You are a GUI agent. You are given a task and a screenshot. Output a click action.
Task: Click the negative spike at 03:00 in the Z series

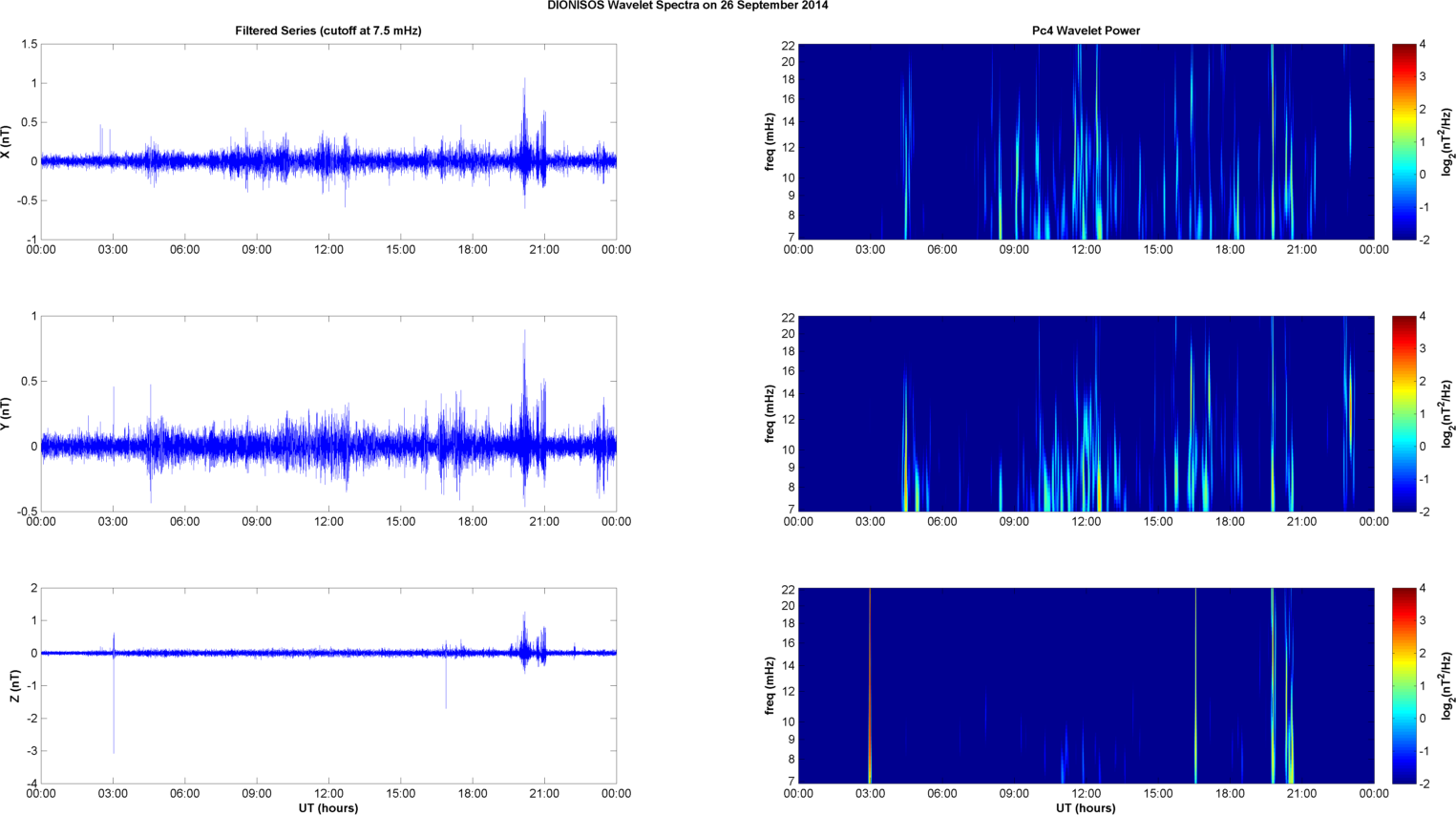tap(114, 706)
